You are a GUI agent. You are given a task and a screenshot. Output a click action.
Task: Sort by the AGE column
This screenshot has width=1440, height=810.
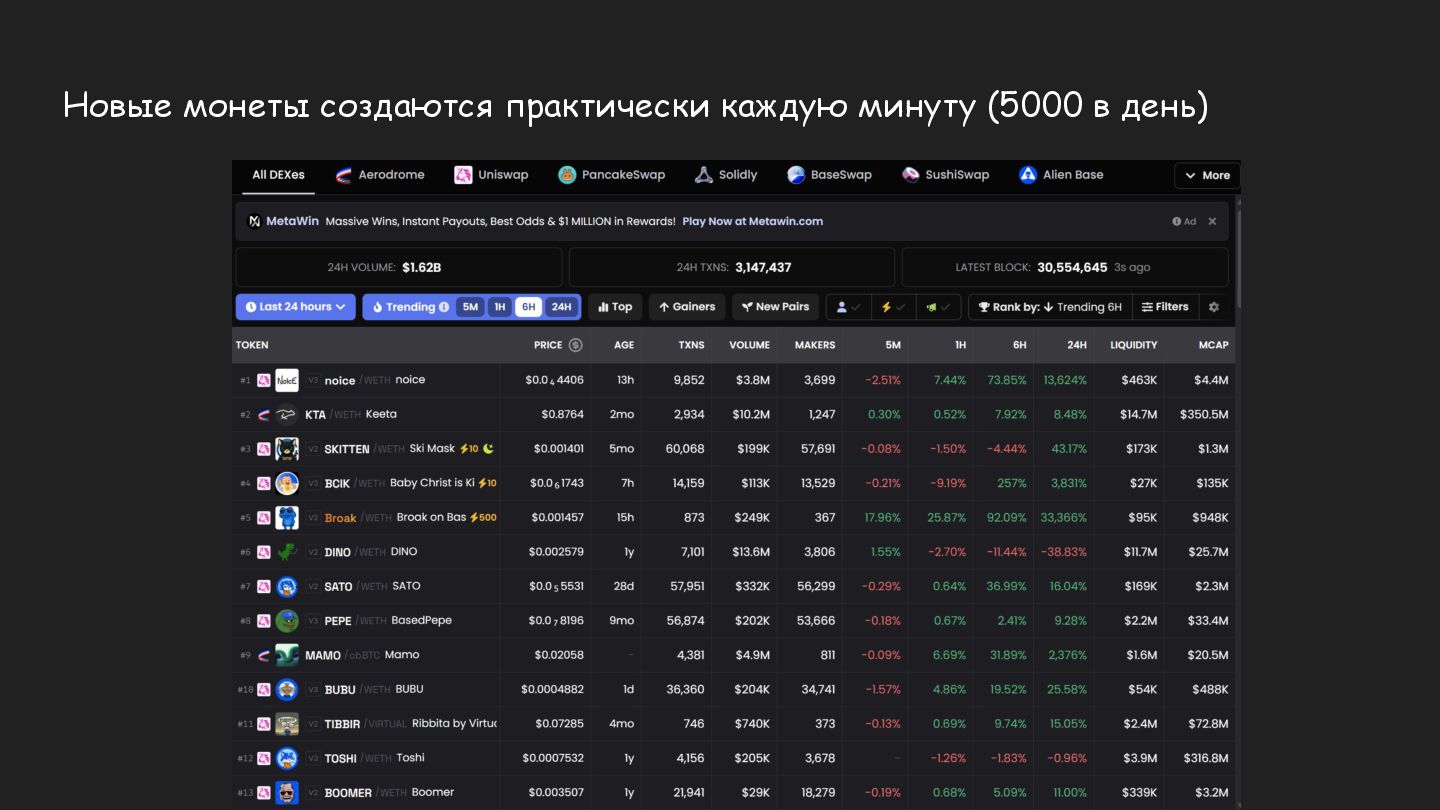pos(624,345)
